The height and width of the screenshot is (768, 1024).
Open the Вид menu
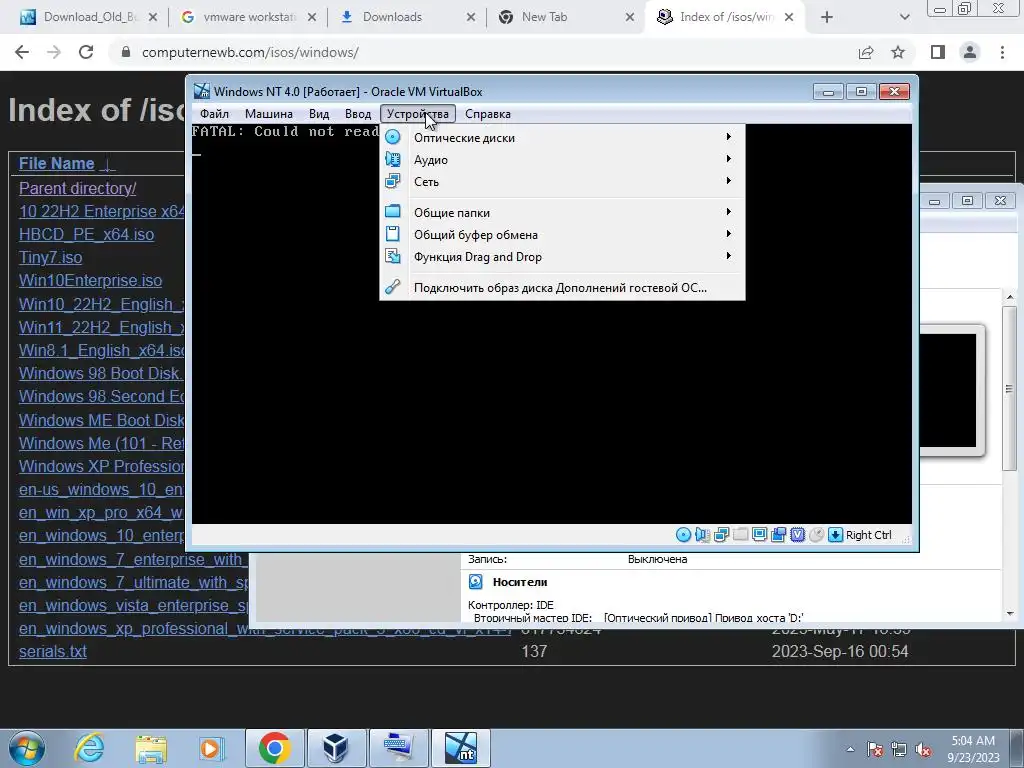pyautogui.click(x=319, y=114)
